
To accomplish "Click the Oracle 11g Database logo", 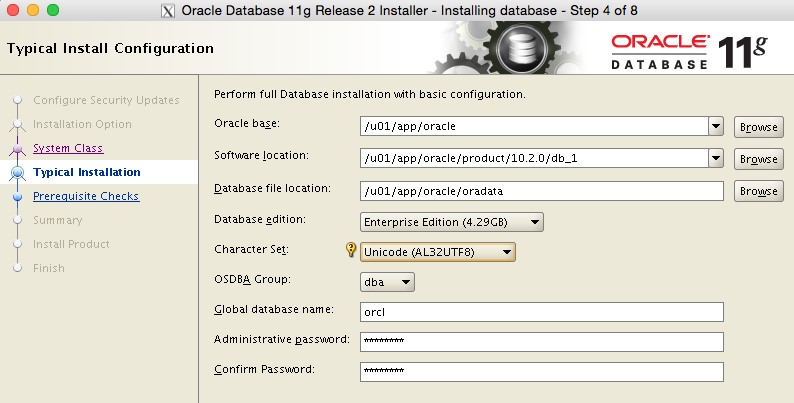I will click(690, 52).
